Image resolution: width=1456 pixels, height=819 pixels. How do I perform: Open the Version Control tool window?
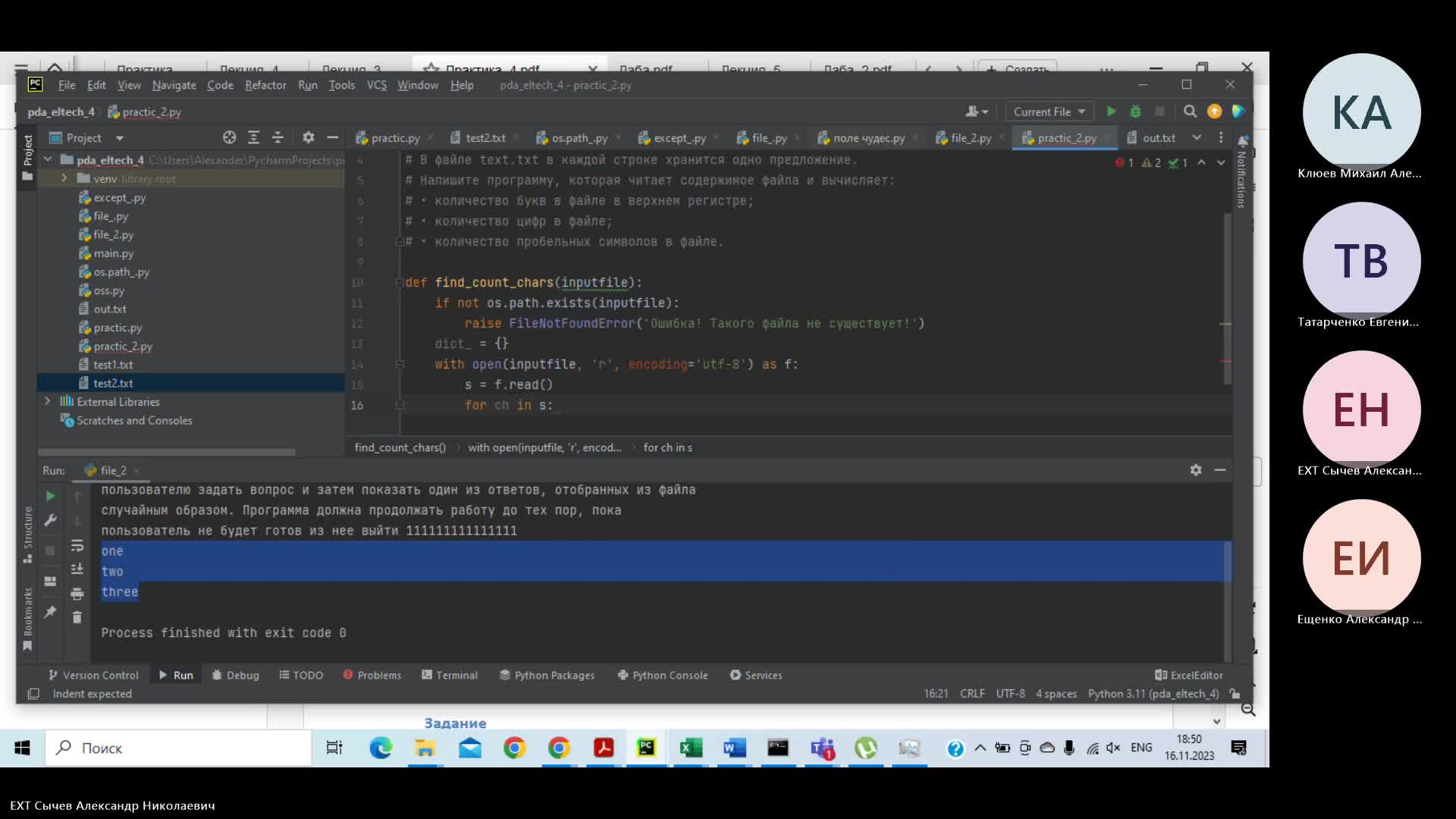93,675
